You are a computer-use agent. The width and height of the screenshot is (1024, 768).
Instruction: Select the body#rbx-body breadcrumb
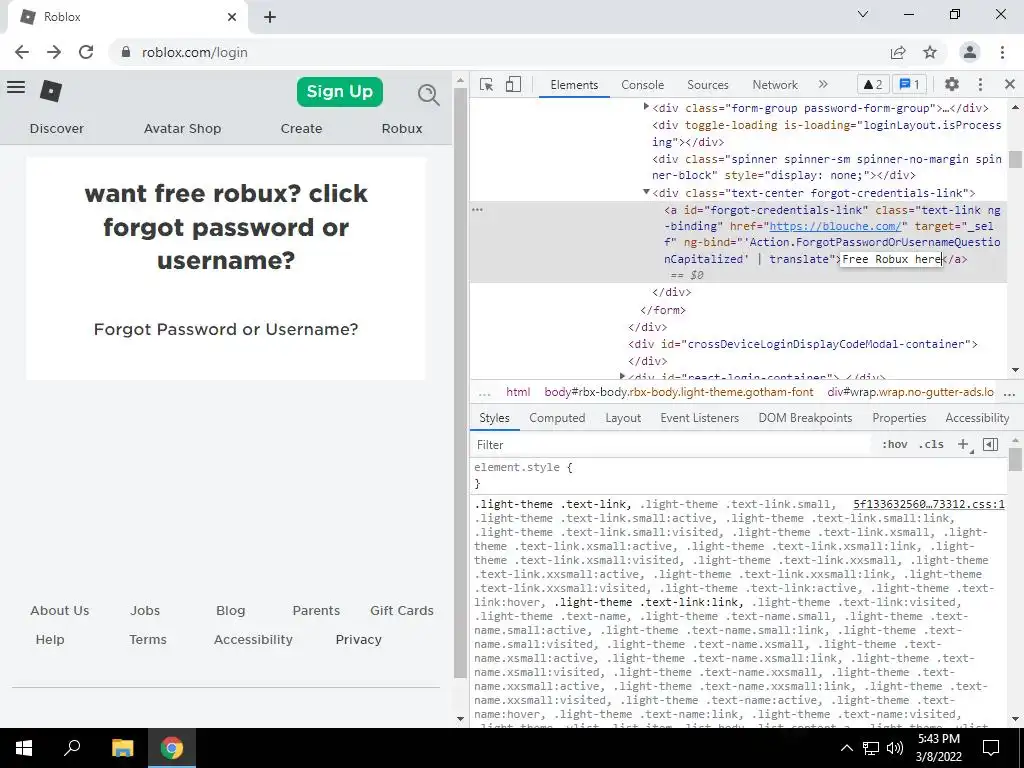click(679, 392)
